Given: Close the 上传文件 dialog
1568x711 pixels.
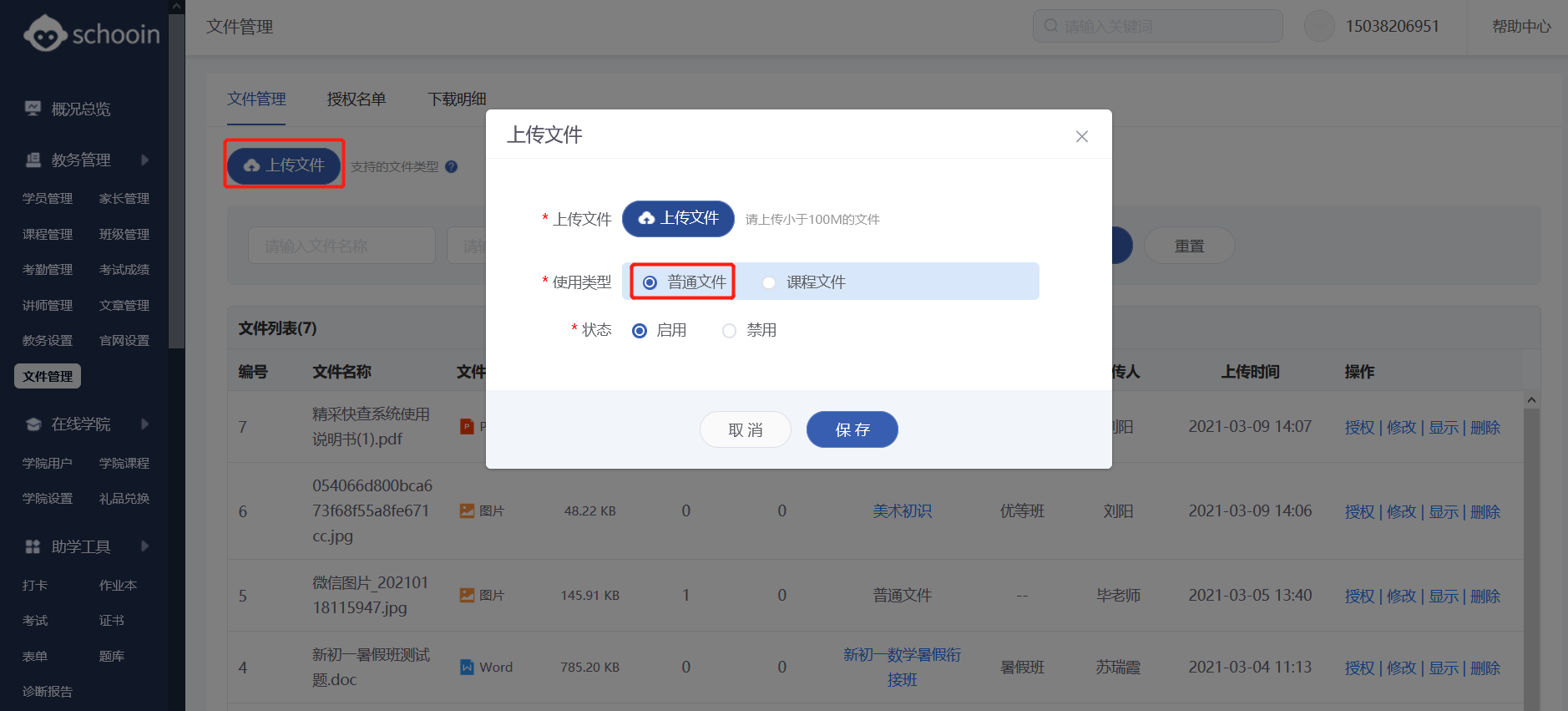Looking at the screenshot, I should [1081, 136].
